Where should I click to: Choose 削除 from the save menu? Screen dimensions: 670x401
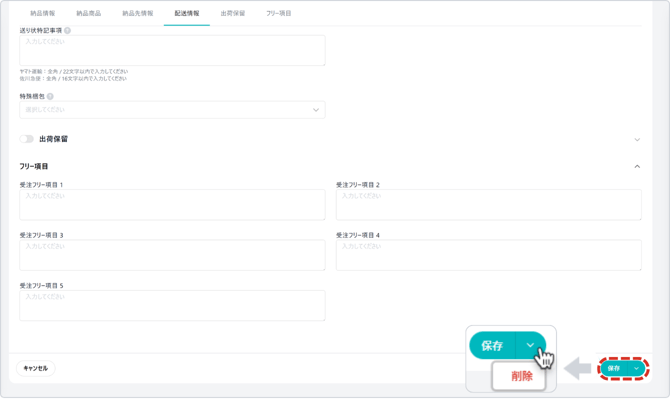521,376
